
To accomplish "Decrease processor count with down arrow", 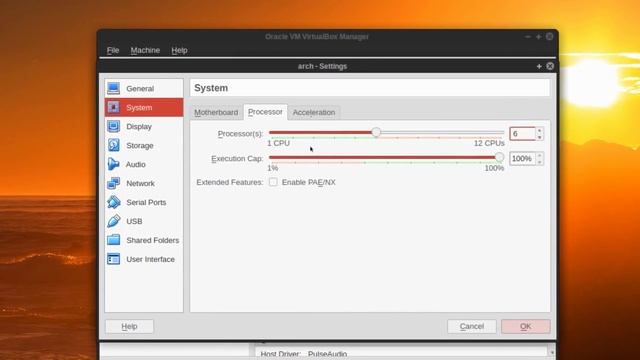I will tap(539, 137).
